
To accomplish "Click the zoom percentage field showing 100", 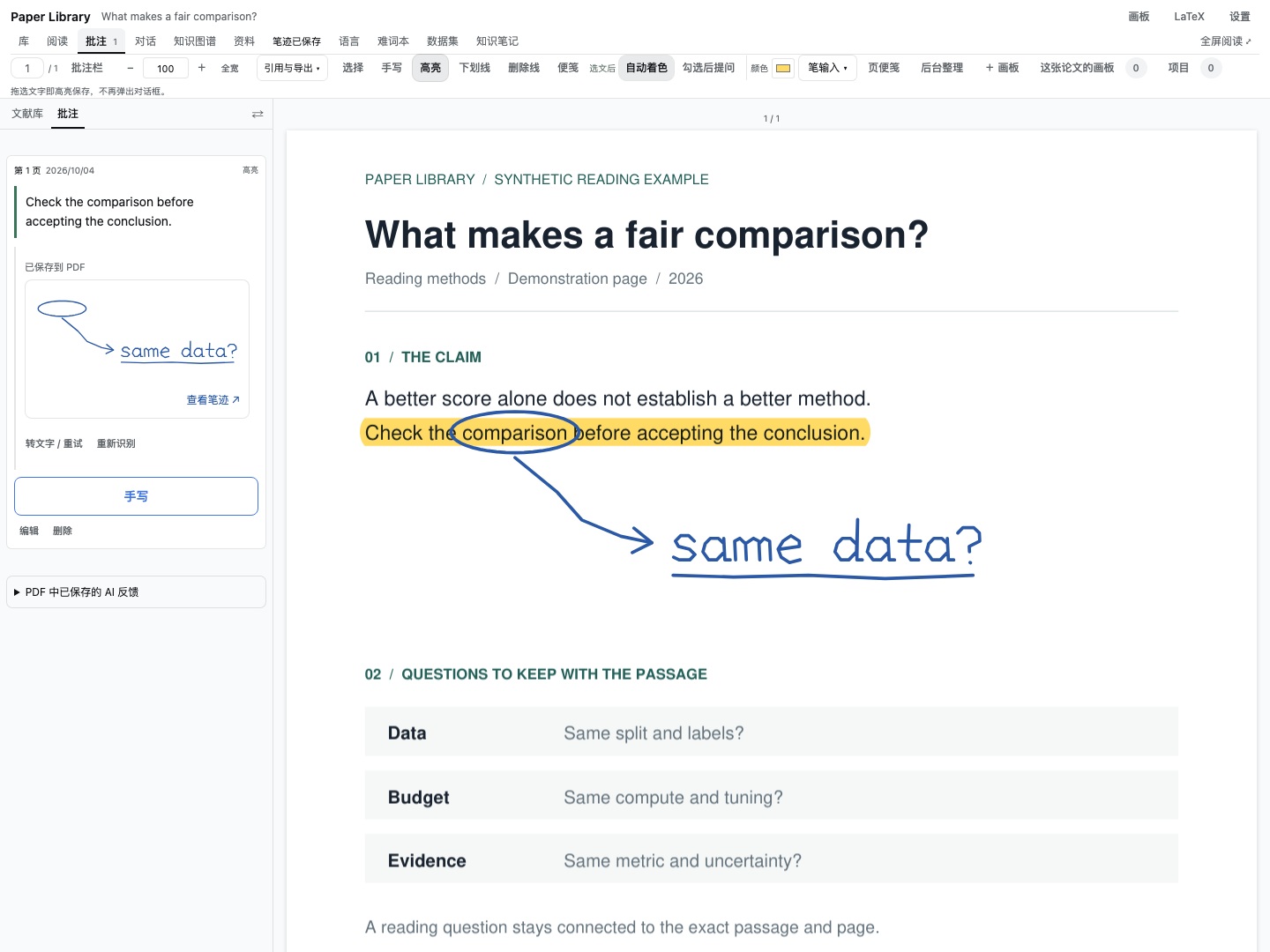I will (x=166, y=68).
